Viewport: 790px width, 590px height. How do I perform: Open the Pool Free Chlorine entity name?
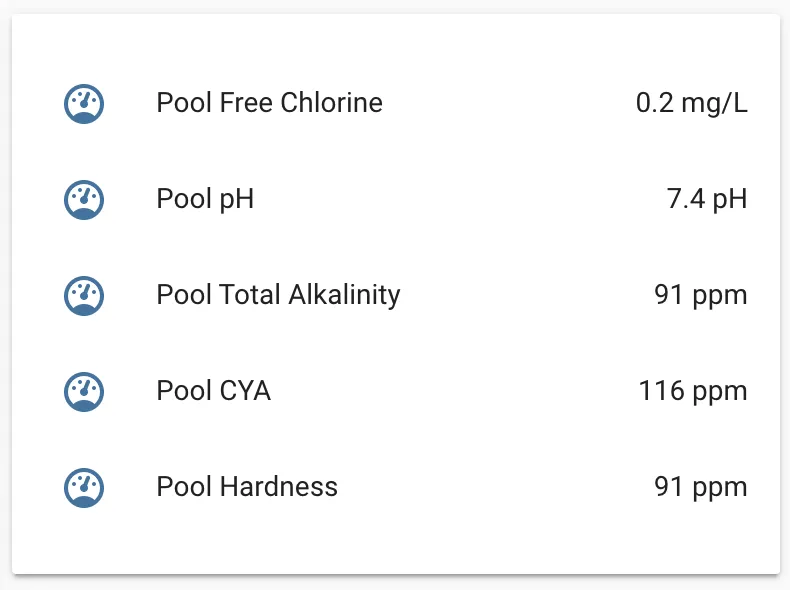[x=270, y=103]
